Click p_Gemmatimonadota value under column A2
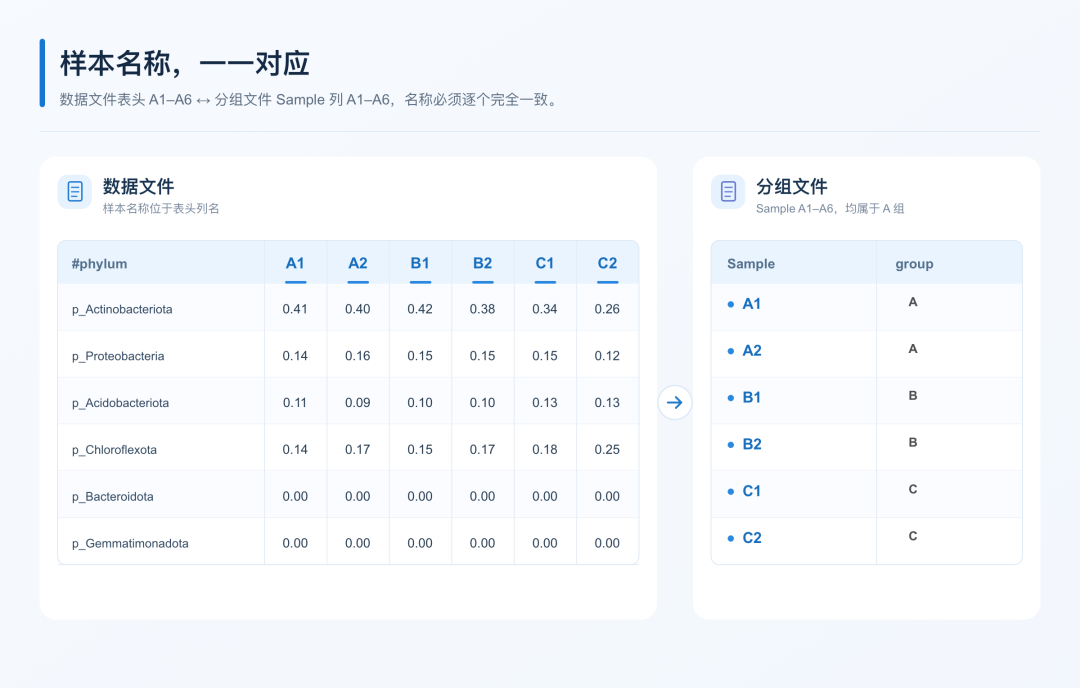The width and height of the screenshot is (1080, 688). (357, 543)
